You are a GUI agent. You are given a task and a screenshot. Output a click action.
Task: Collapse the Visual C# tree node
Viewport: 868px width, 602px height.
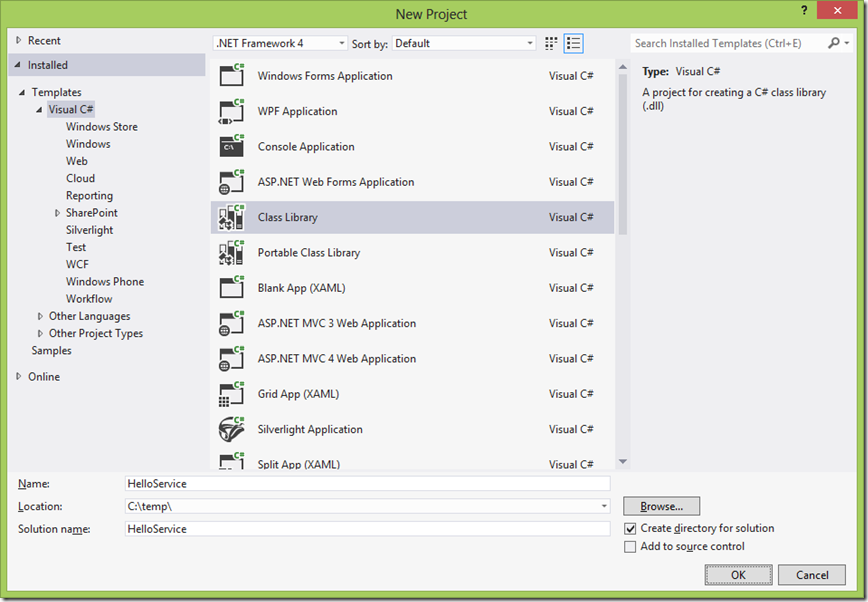tap(39, 110)
